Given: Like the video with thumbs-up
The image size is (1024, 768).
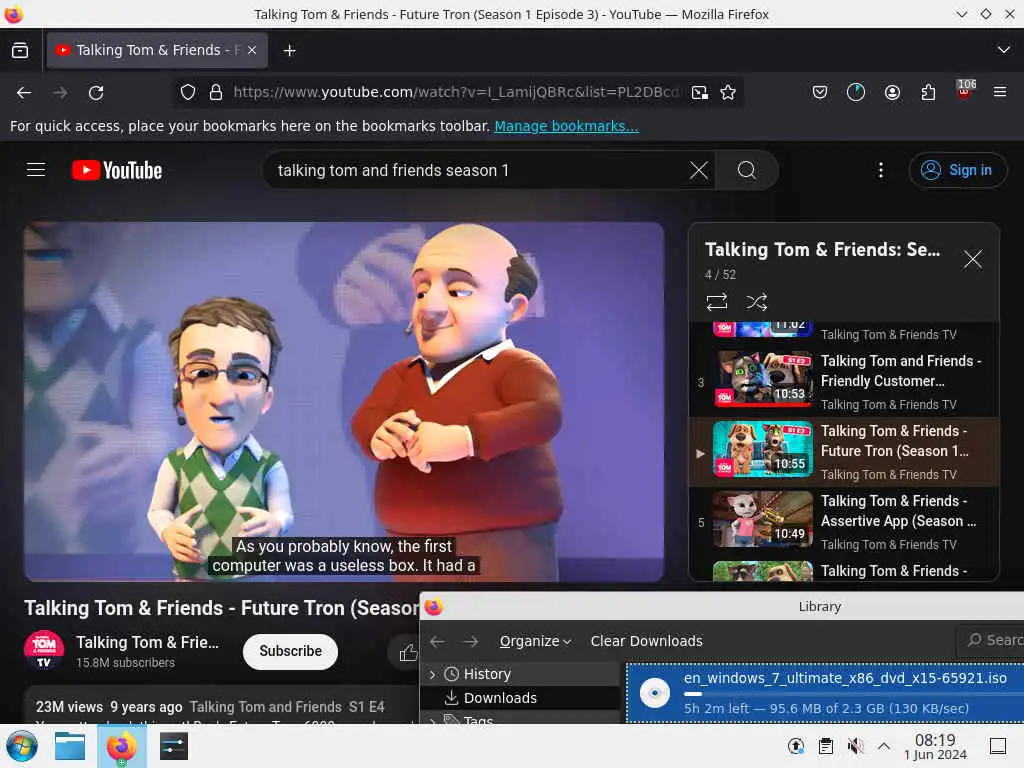Looking at the screenshot, I should point(408,652).
